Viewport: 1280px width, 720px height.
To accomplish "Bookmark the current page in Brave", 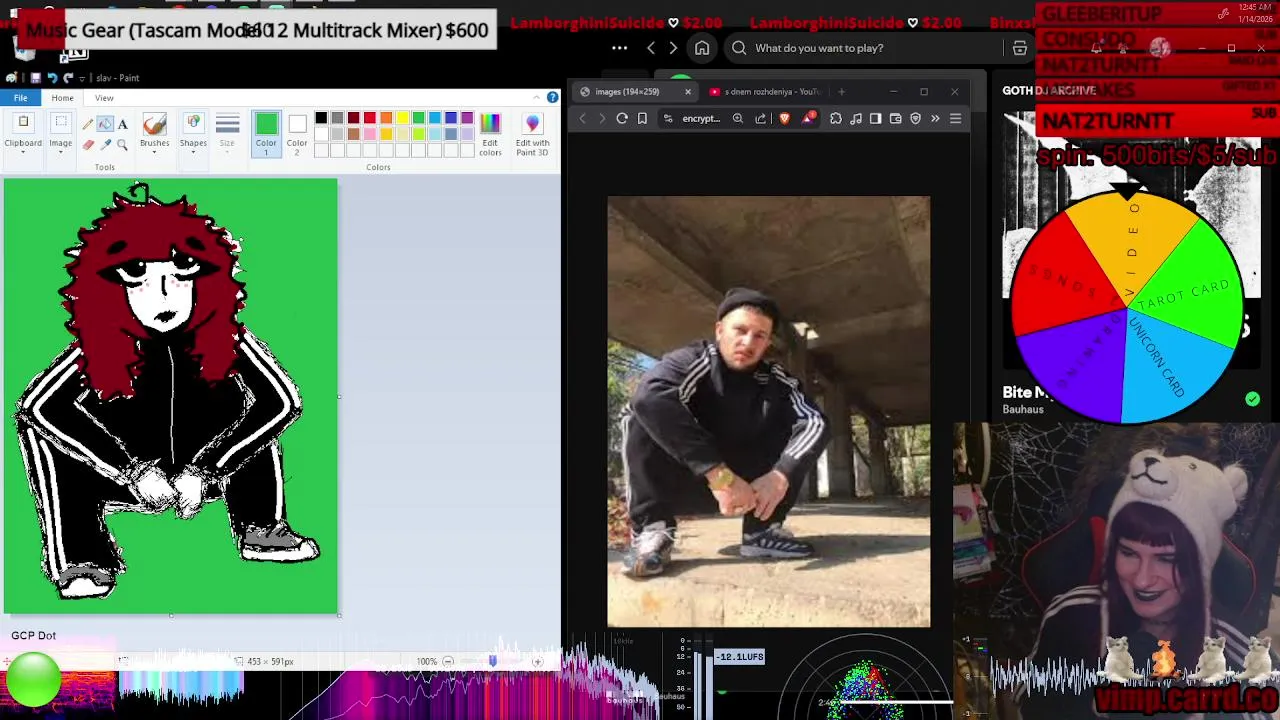I will (x=642, y=118).
